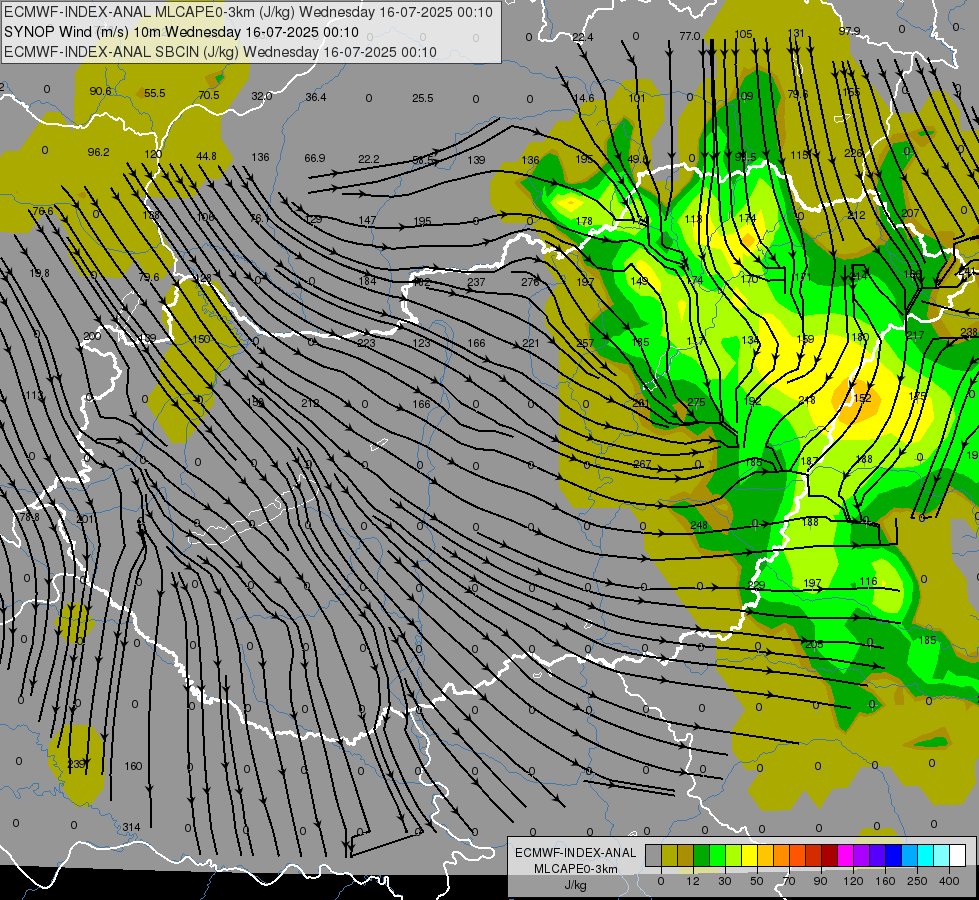The image size is (979, 900).
Task: Click the map value '207'
Action: coord(910,213)
